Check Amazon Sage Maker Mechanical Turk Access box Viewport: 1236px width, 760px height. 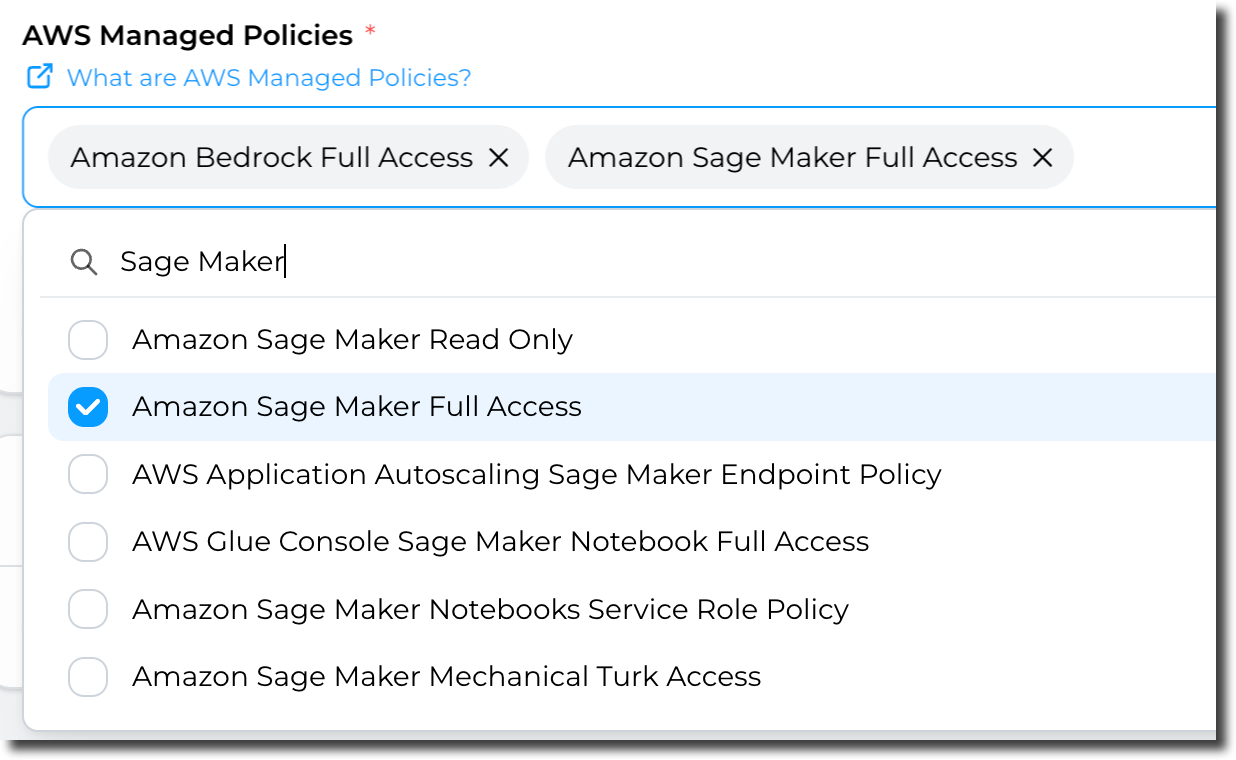[88, 677]
